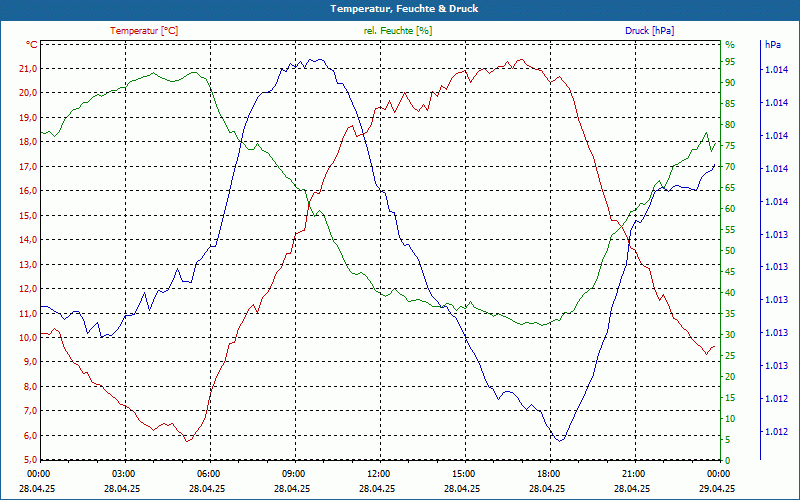
Task: Click the "13,0" temperature axis value
Action: point(28,265)
